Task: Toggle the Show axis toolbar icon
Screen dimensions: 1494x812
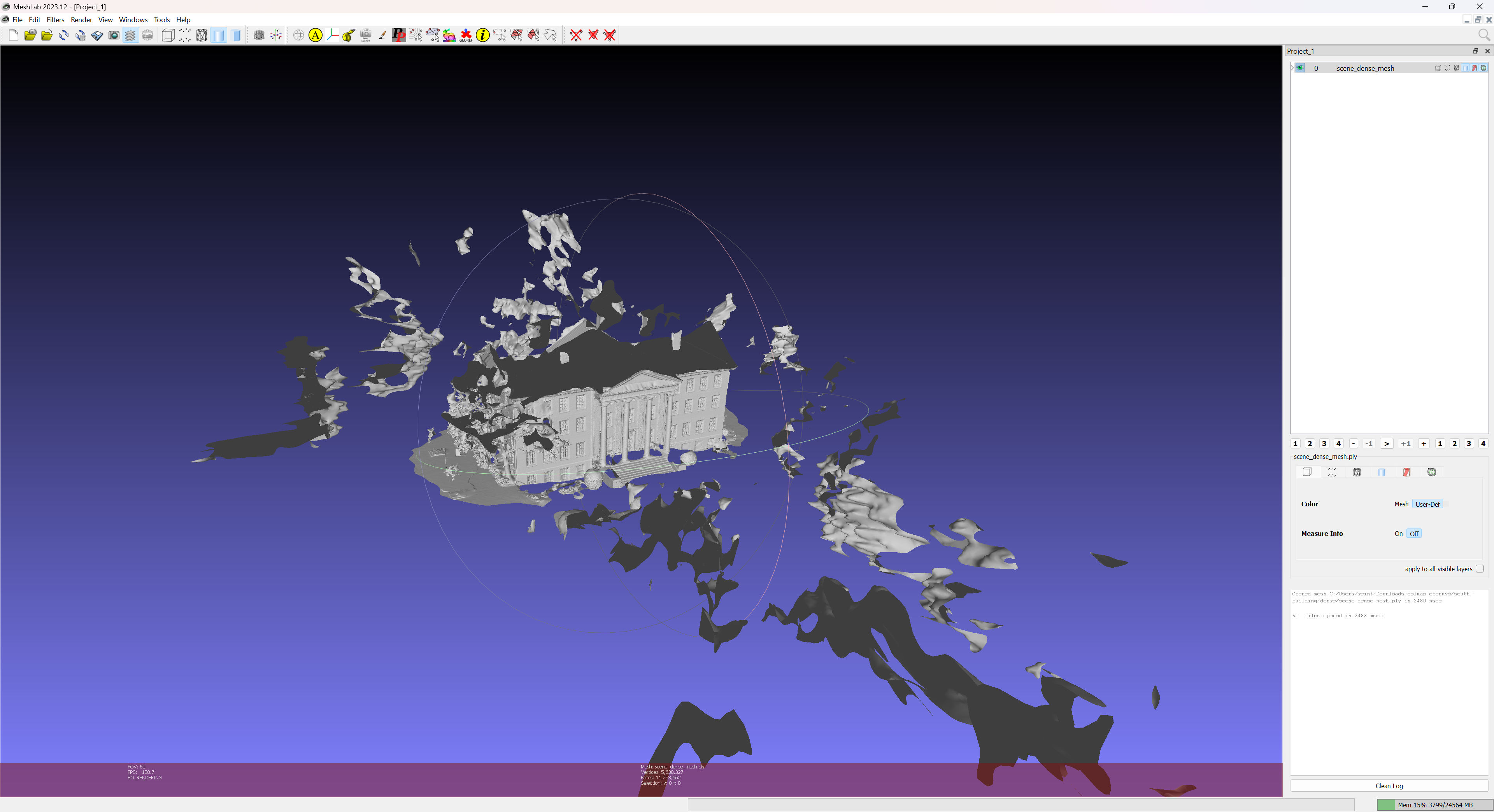Action: 276,35
